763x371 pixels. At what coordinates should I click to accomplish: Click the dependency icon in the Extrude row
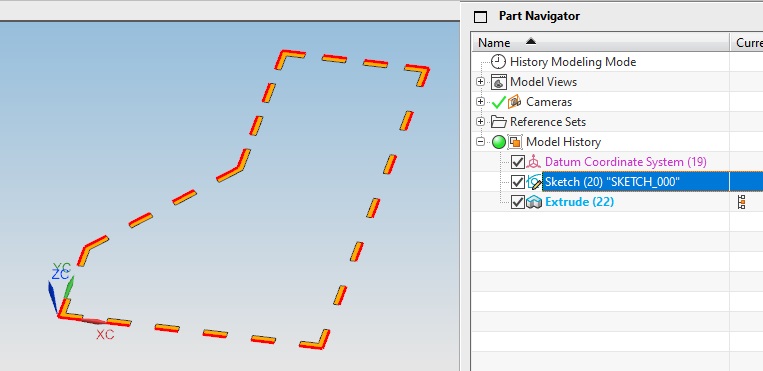coord(742,202)
